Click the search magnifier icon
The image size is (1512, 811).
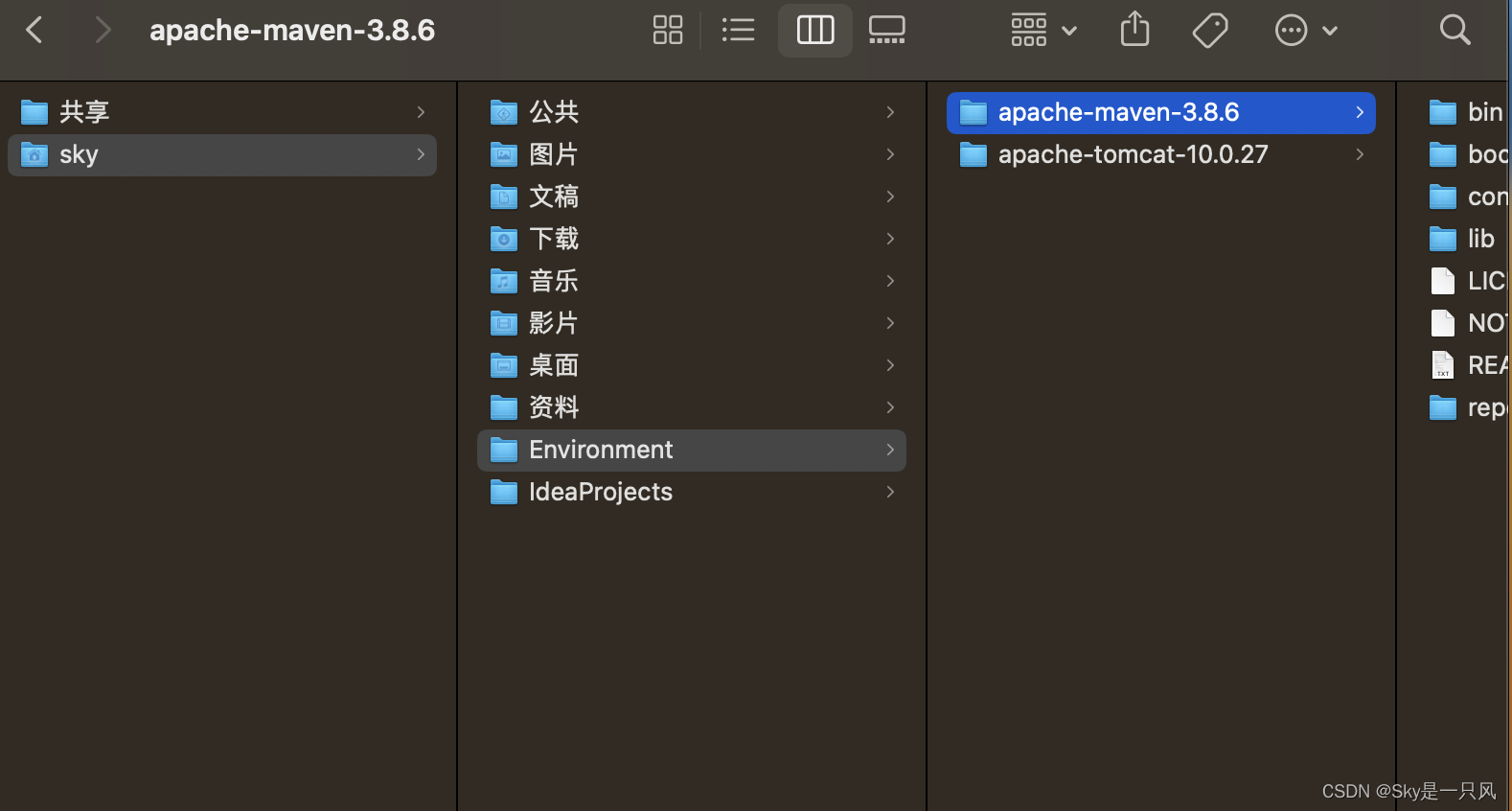pos(1455,30)
